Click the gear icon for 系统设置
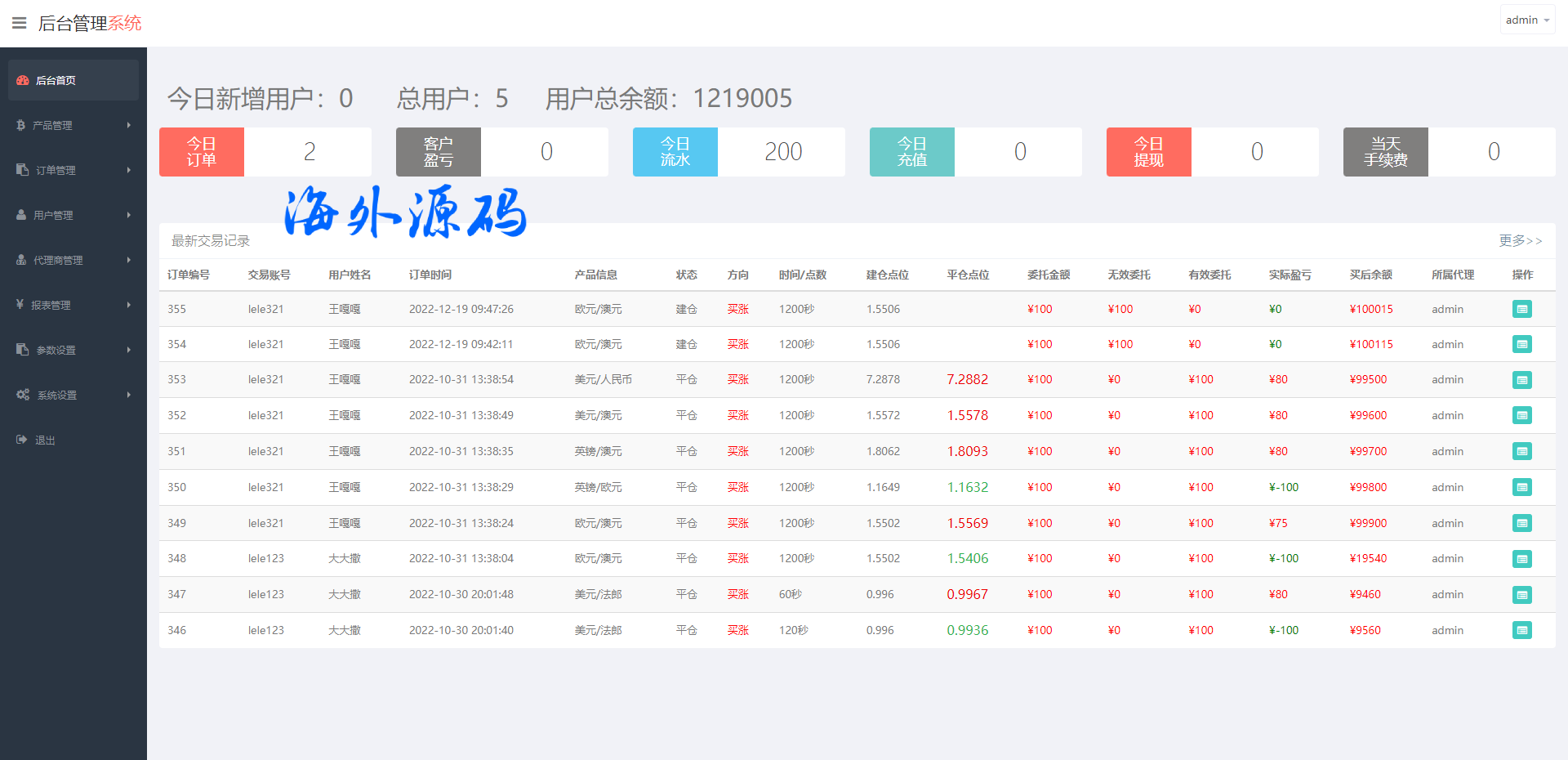This screenshot has width=1568, height=760. [23, 395]
